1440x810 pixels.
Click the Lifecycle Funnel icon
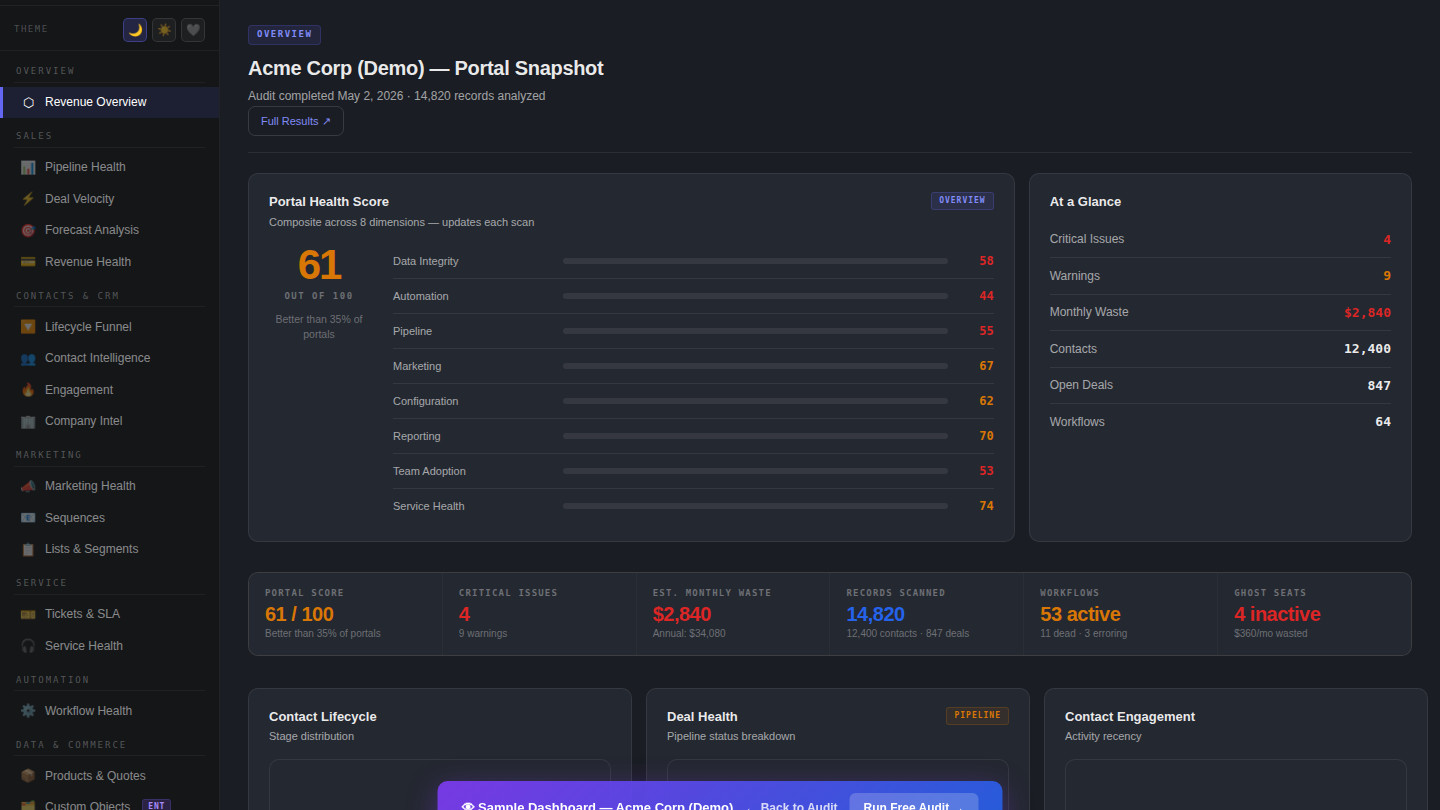pos(28,327)
